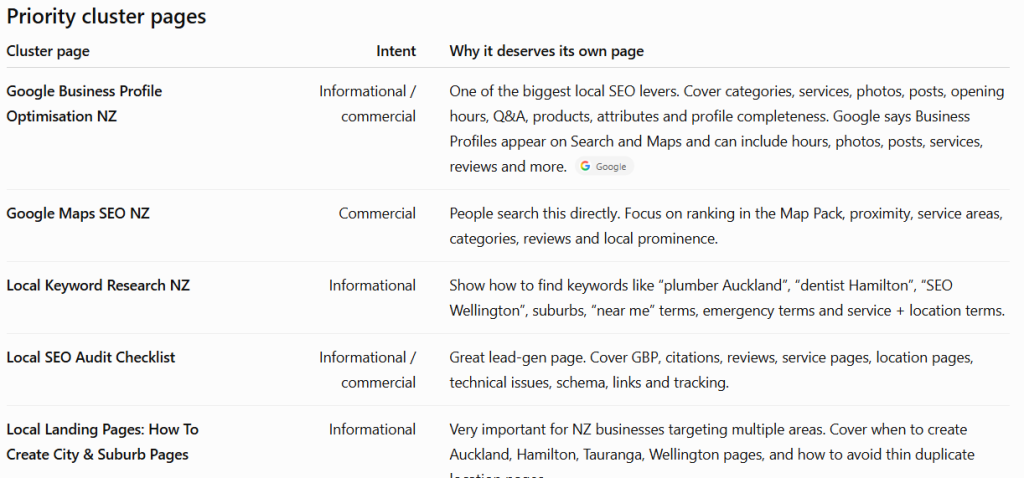Click description starting 'Great lead-gen page'
1024x478 pixels.
712,370
